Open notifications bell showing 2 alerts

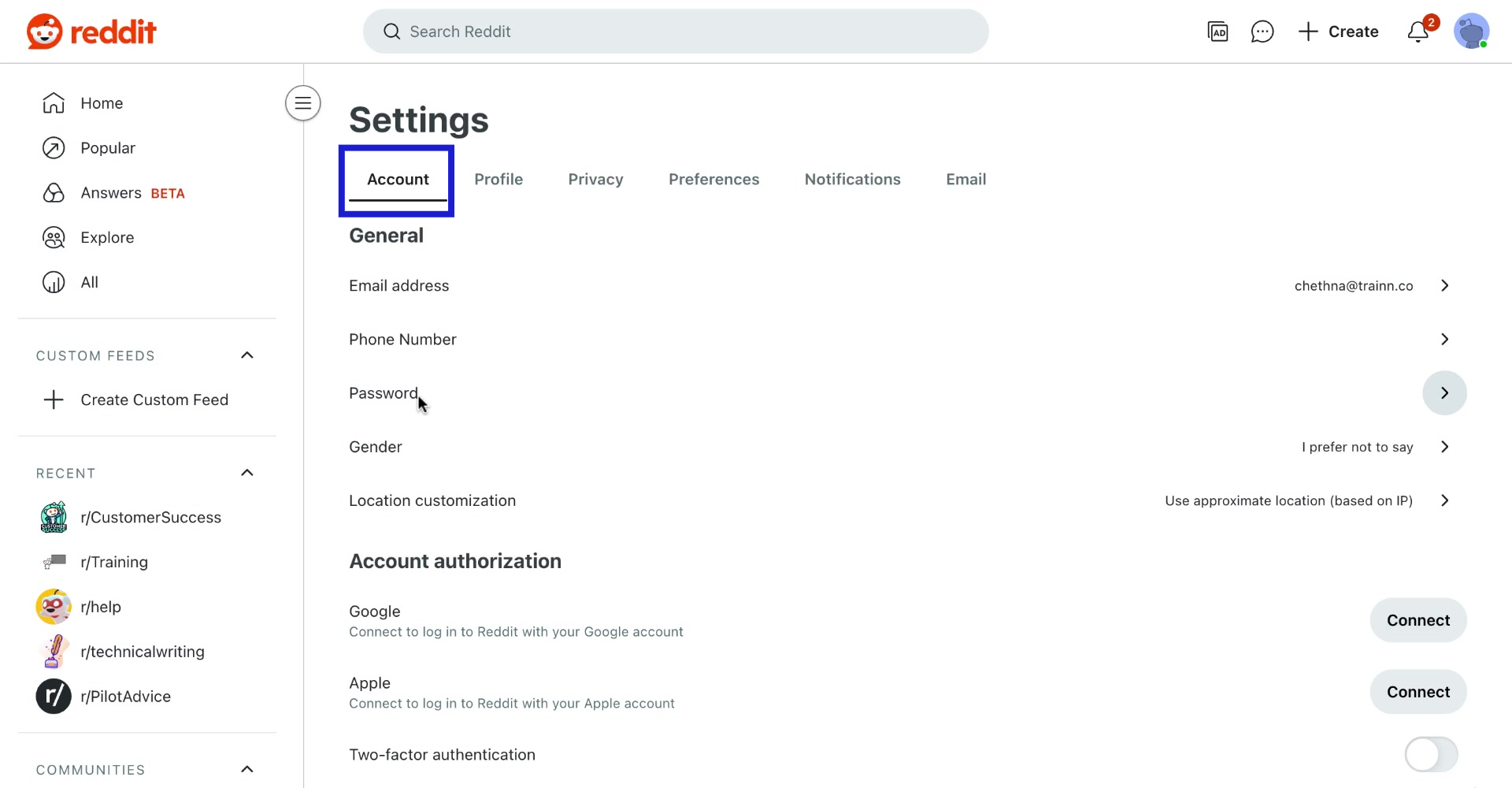point(1419,32)
